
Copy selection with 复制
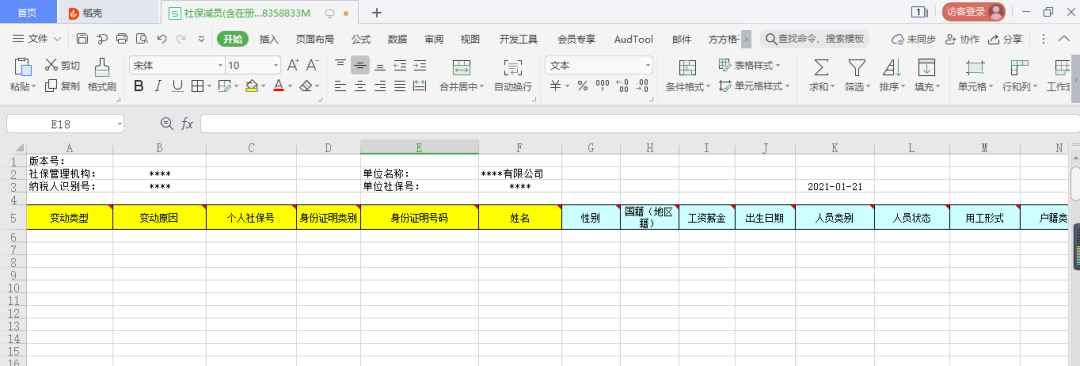pos(62,86)
